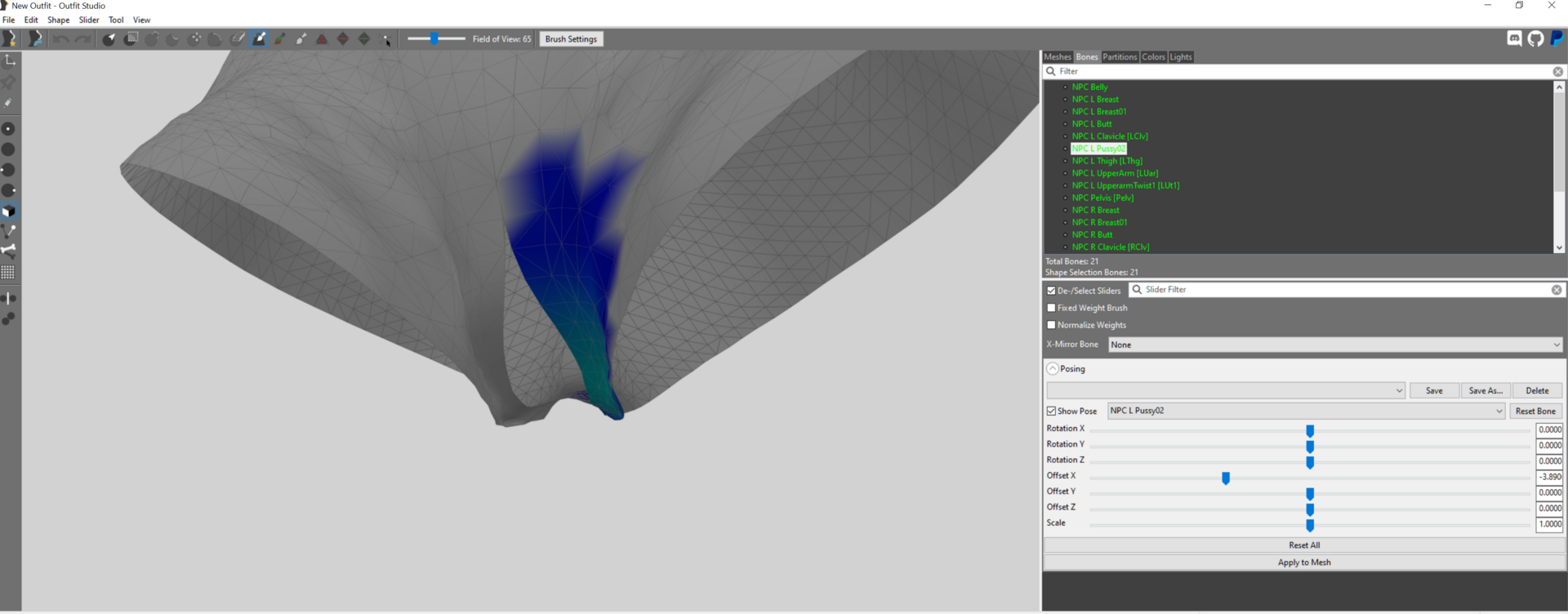Open the NPC L Pussy02 bone dropdown
Viewport: 1568px width, 614px height.
click(x=1306, y=411)
